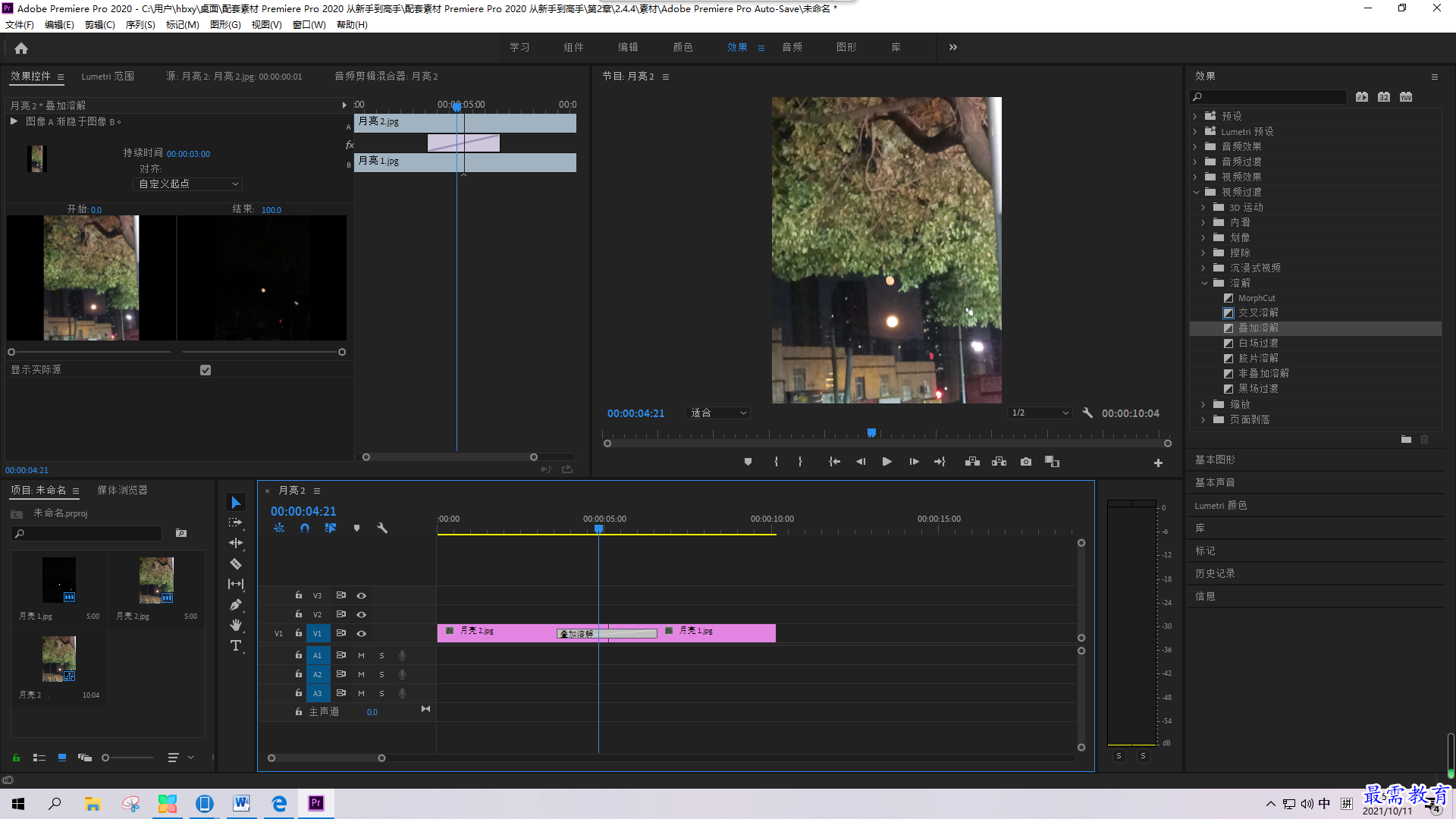
Task: Expand the 页面剥落 folder
Action: point(1203,420)
